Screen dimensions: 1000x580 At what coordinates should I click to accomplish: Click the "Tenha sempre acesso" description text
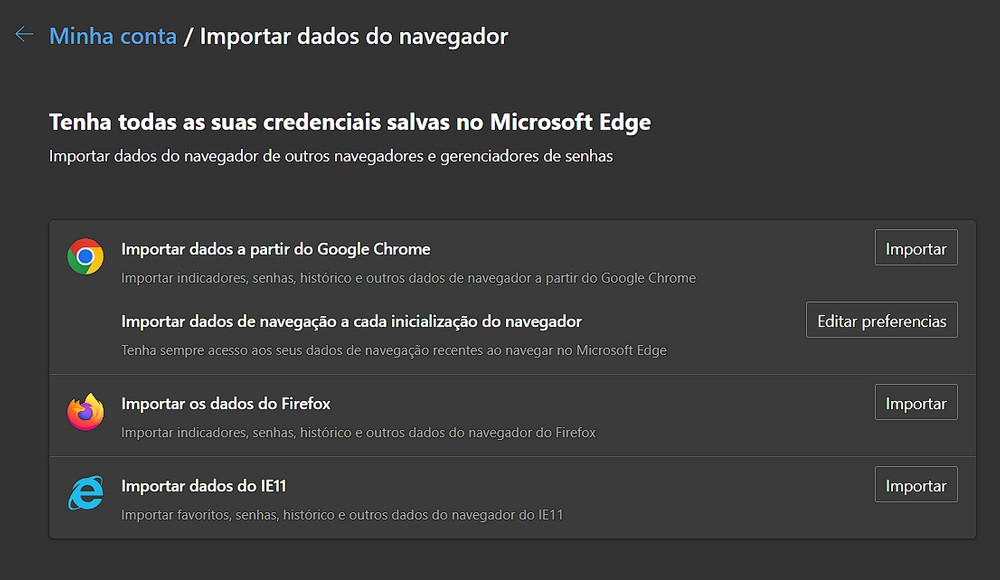(394, 350)
